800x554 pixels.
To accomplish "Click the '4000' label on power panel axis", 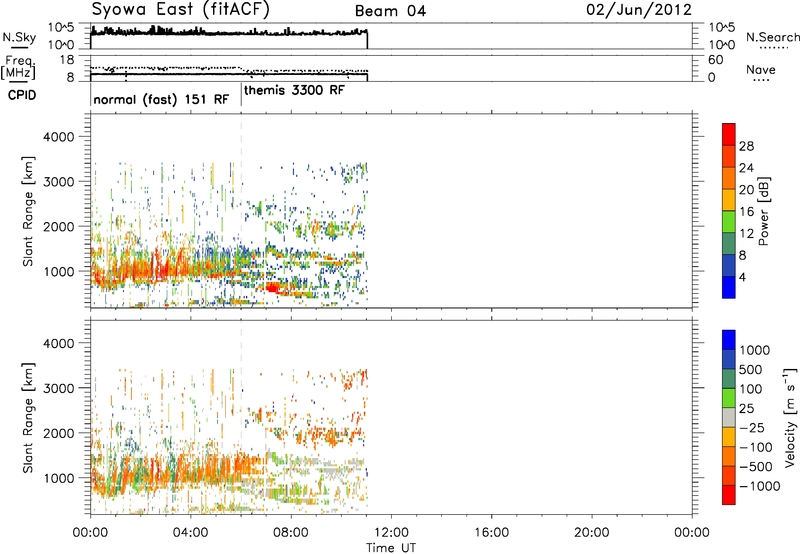I will pos(58,137).
